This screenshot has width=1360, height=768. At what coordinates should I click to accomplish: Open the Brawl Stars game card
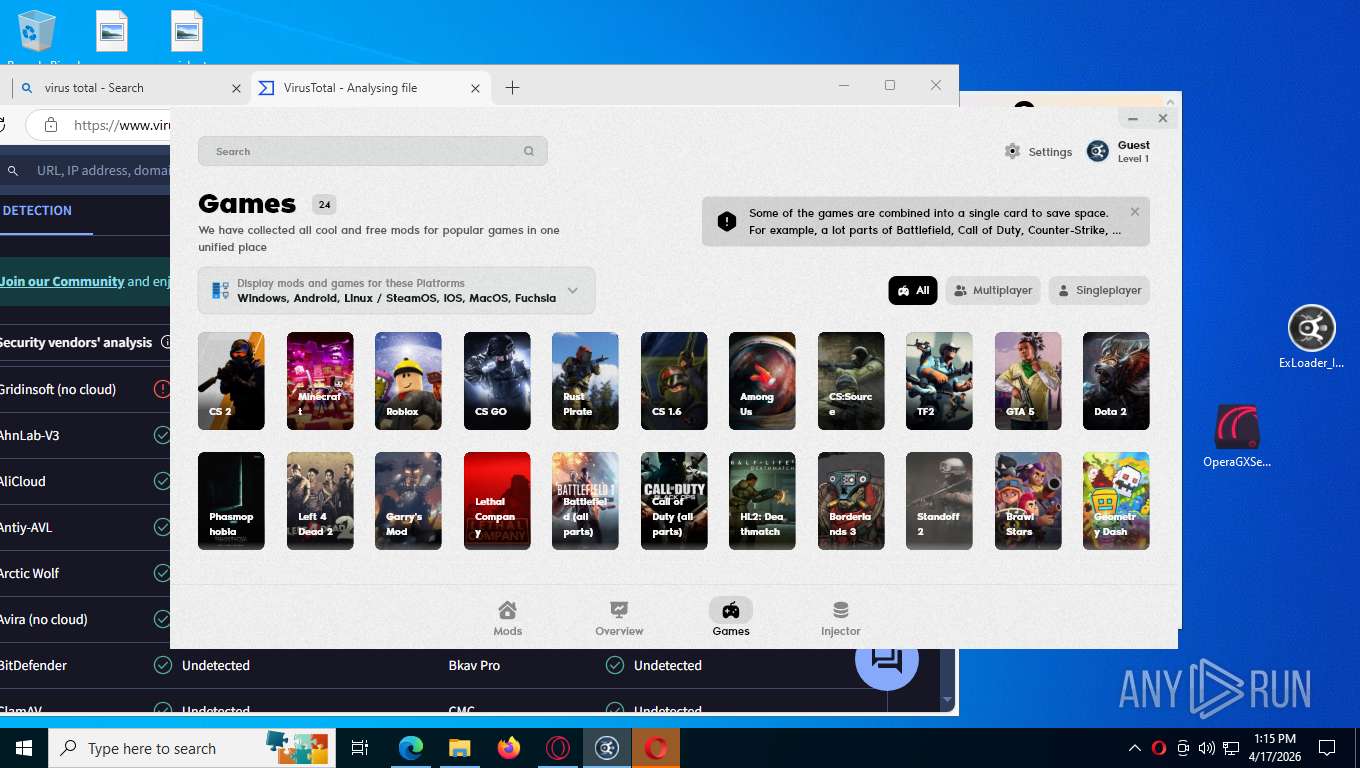[1028, 501]
